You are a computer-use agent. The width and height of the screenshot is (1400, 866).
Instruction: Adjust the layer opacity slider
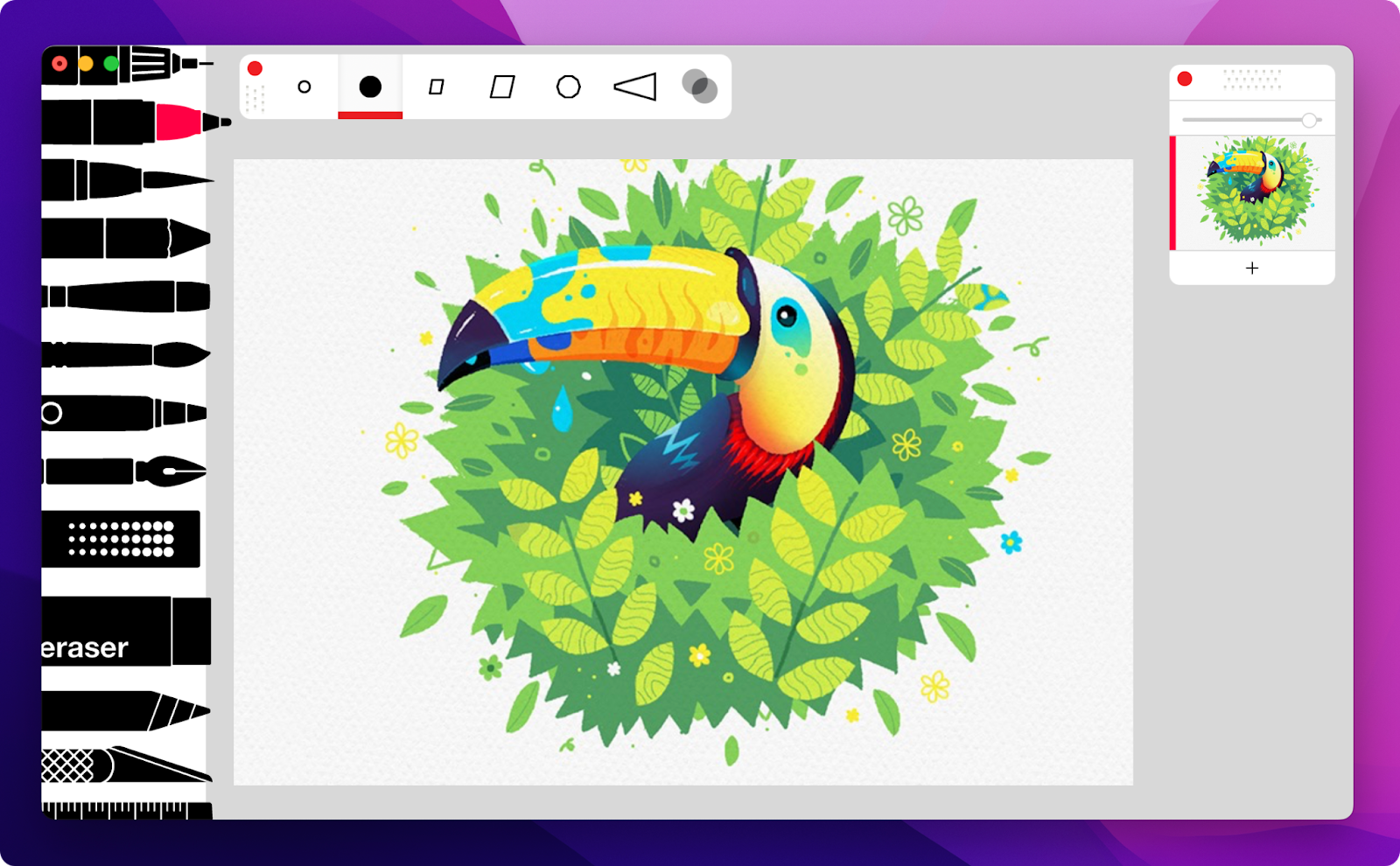point(1309,118)
